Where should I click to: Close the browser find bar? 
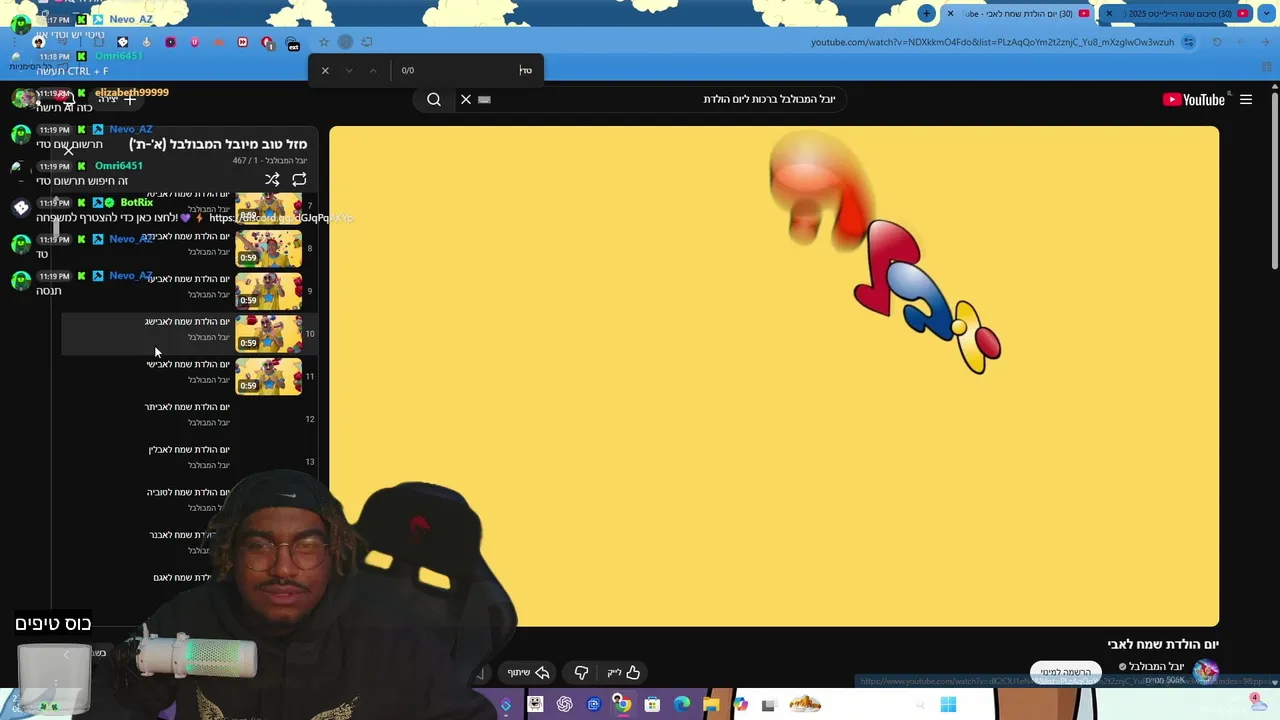pyautogui.click(x=325, y=70)
